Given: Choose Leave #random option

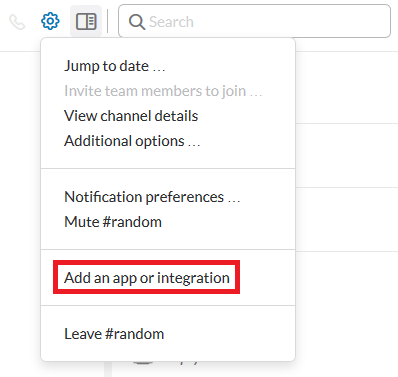Looking at the screenshot, I should pyautogui.click(x=114, y=334).
